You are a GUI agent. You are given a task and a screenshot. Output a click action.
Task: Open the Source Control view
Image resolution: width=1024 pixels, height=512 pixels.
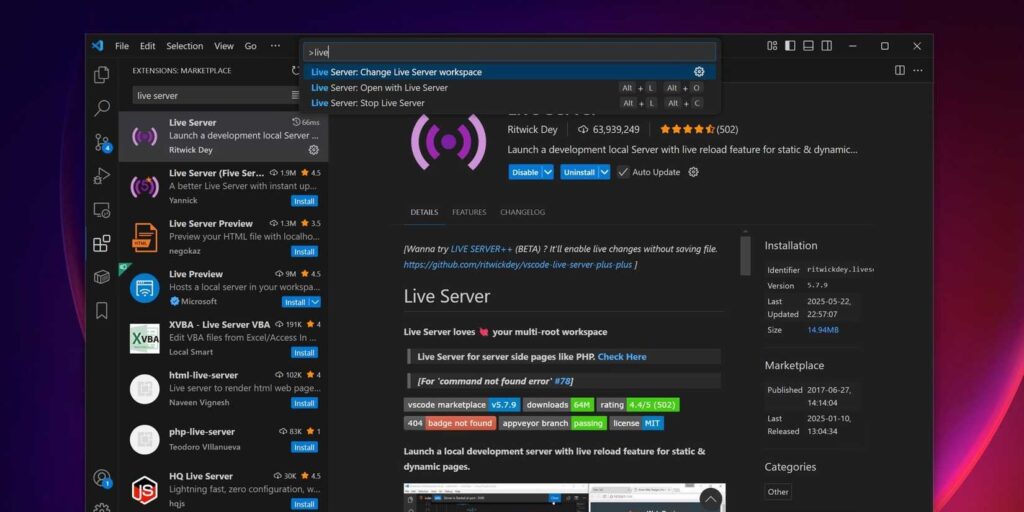[x=102, y=142]
